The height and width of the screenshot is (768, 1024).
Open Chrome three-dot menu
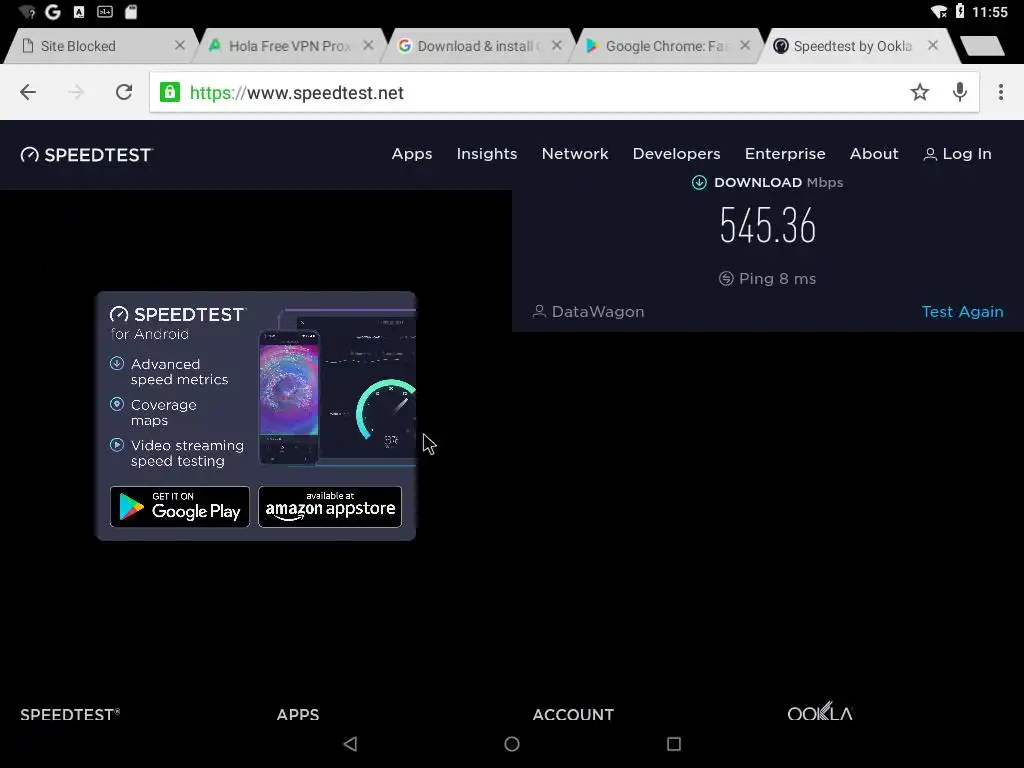(x=1000, y=92)
